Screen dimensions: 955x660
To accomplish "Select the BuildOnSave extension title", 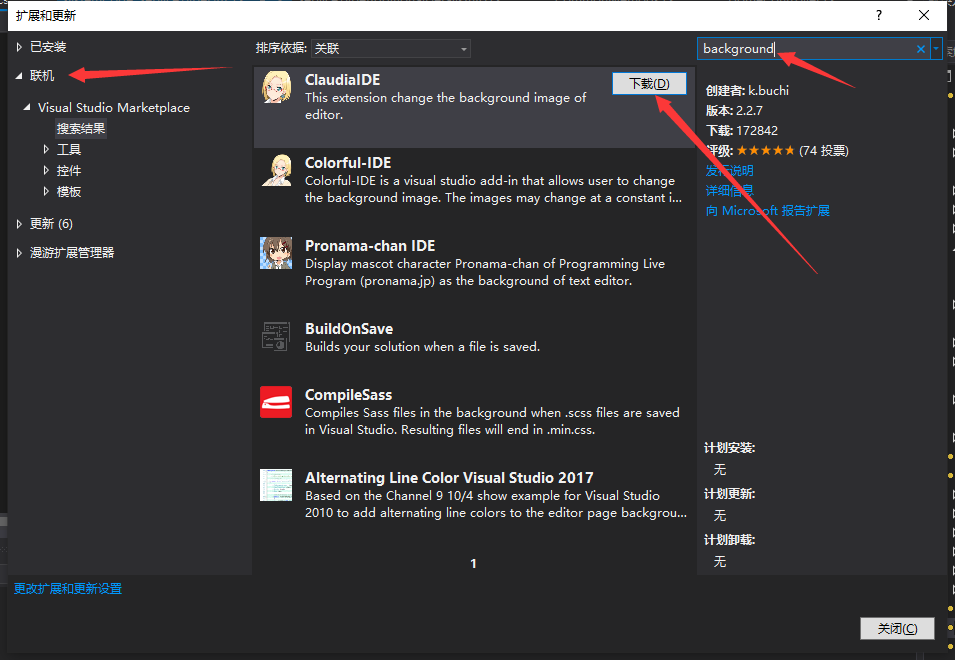I will tap(349, 329).
